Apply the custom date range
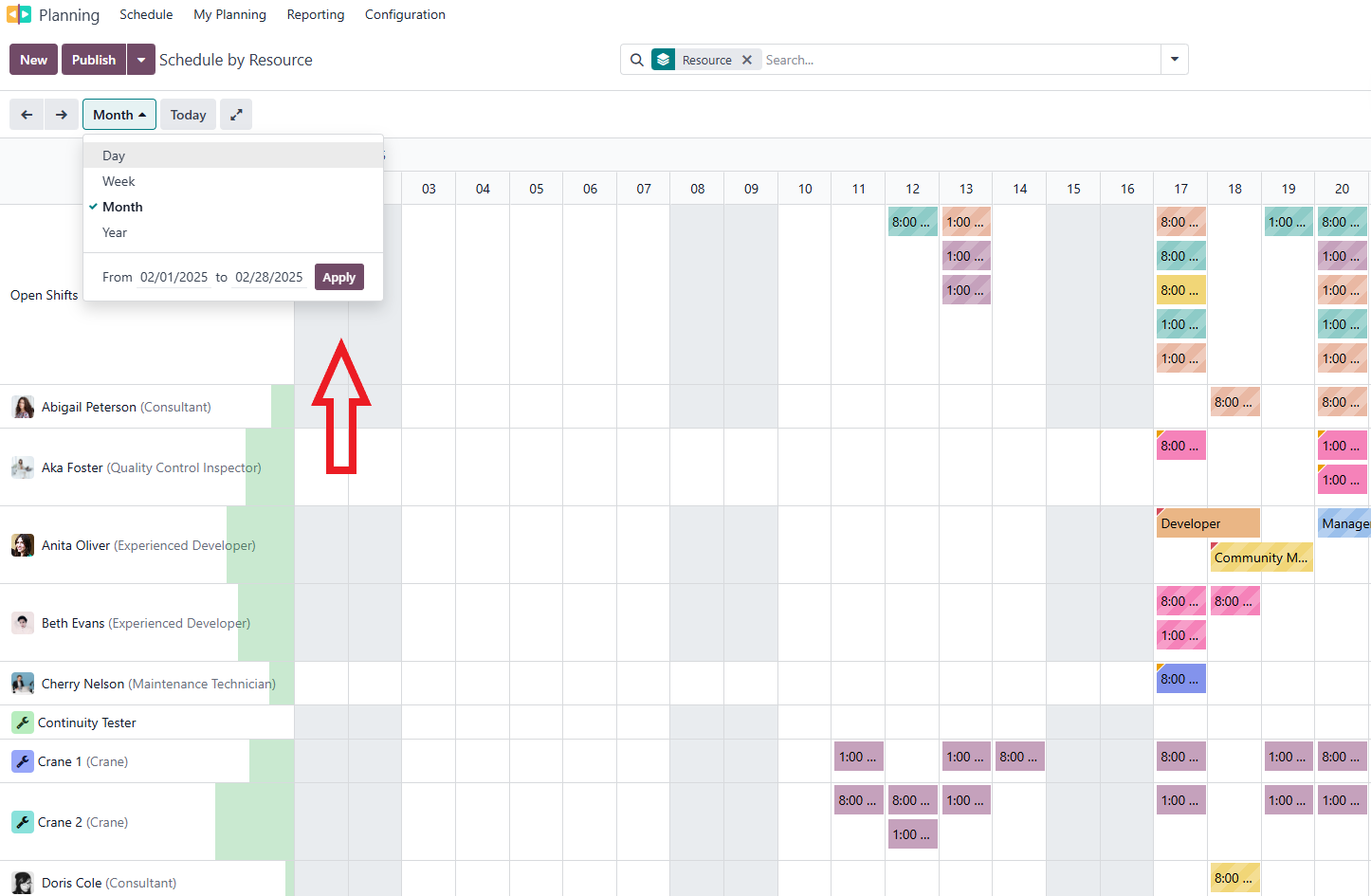Image resolution: width=1371 pixels, height=896 pixels. (338, 277)
